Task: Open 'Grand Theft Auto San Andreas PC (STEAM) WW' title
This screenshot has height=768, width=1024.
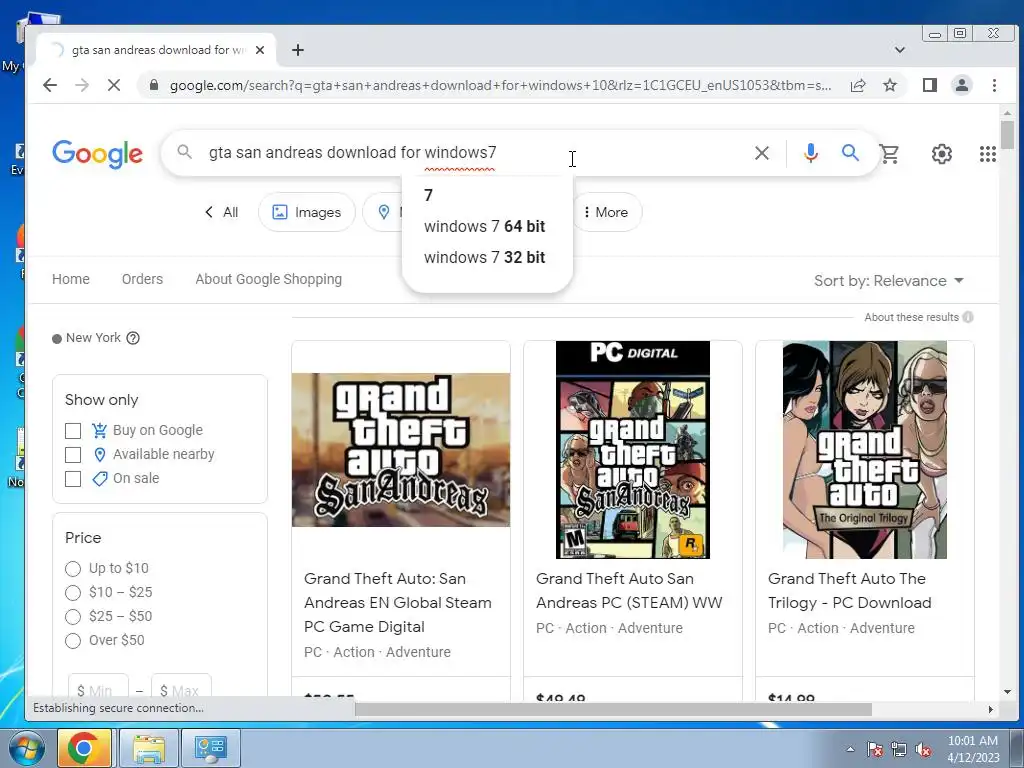Action: (629, 591)
